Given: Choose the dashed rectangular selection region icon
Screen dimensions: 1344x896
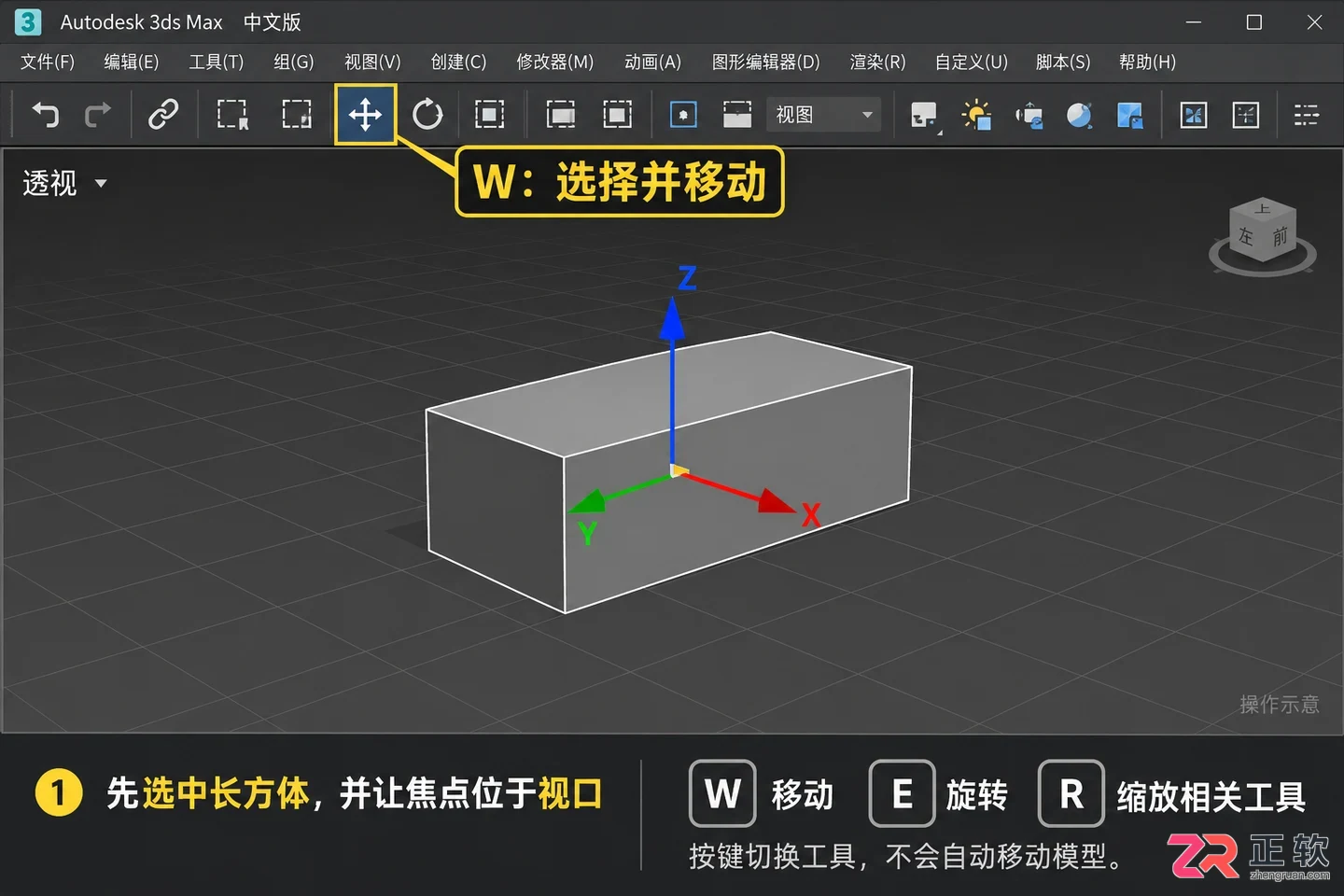Looking at the screenshot, I should (297, 115).
